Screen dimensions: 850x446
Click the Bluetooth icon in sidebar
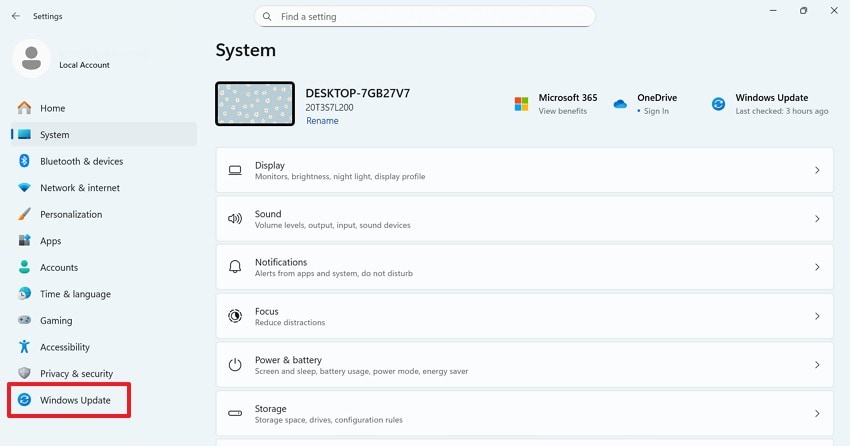pos(24,161)
